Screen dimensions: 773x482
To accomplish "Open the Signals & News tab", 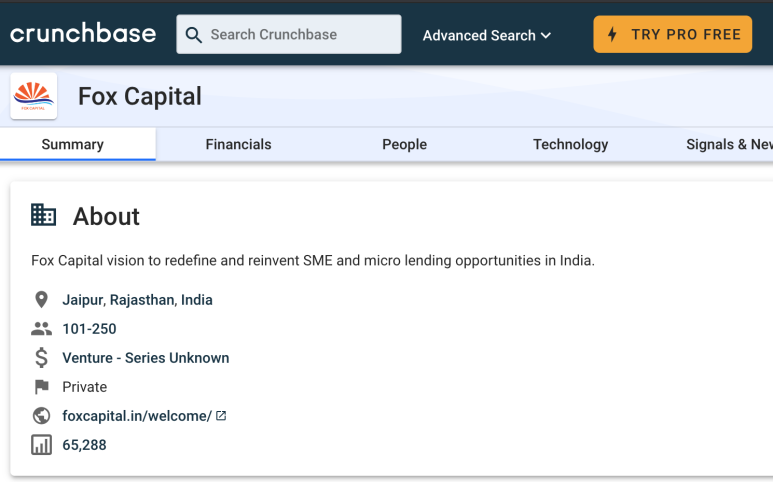I will tap(729, 144).
